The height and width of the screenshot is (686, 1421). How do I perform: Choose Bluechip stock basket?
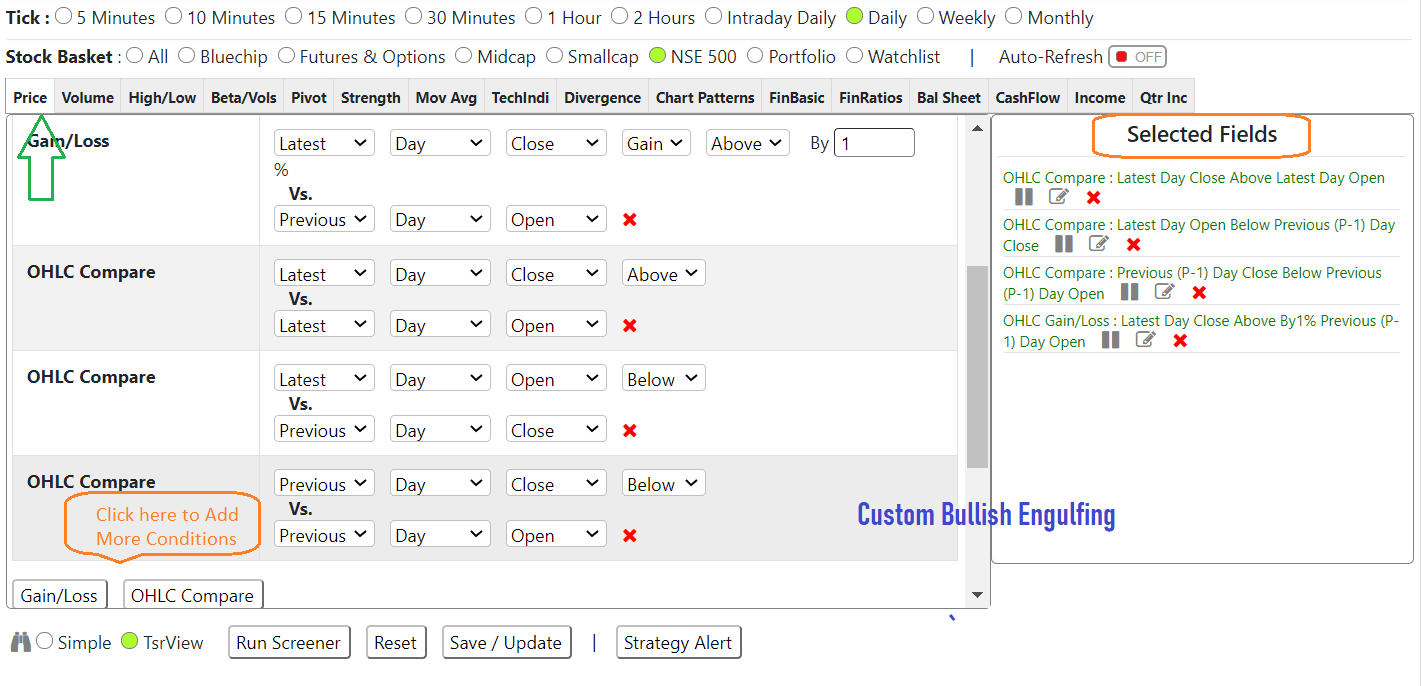[x=187, y=56]
